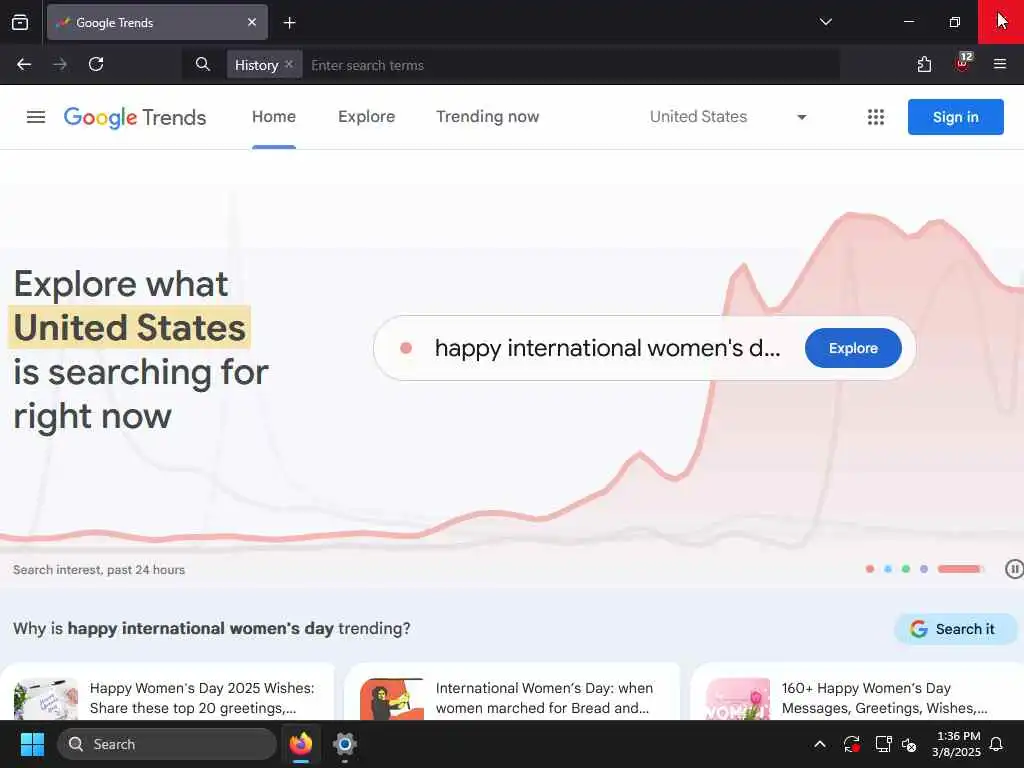Screen dimensions: 1024x768
Task: Close the Google Trends tab
Action: 252,22
